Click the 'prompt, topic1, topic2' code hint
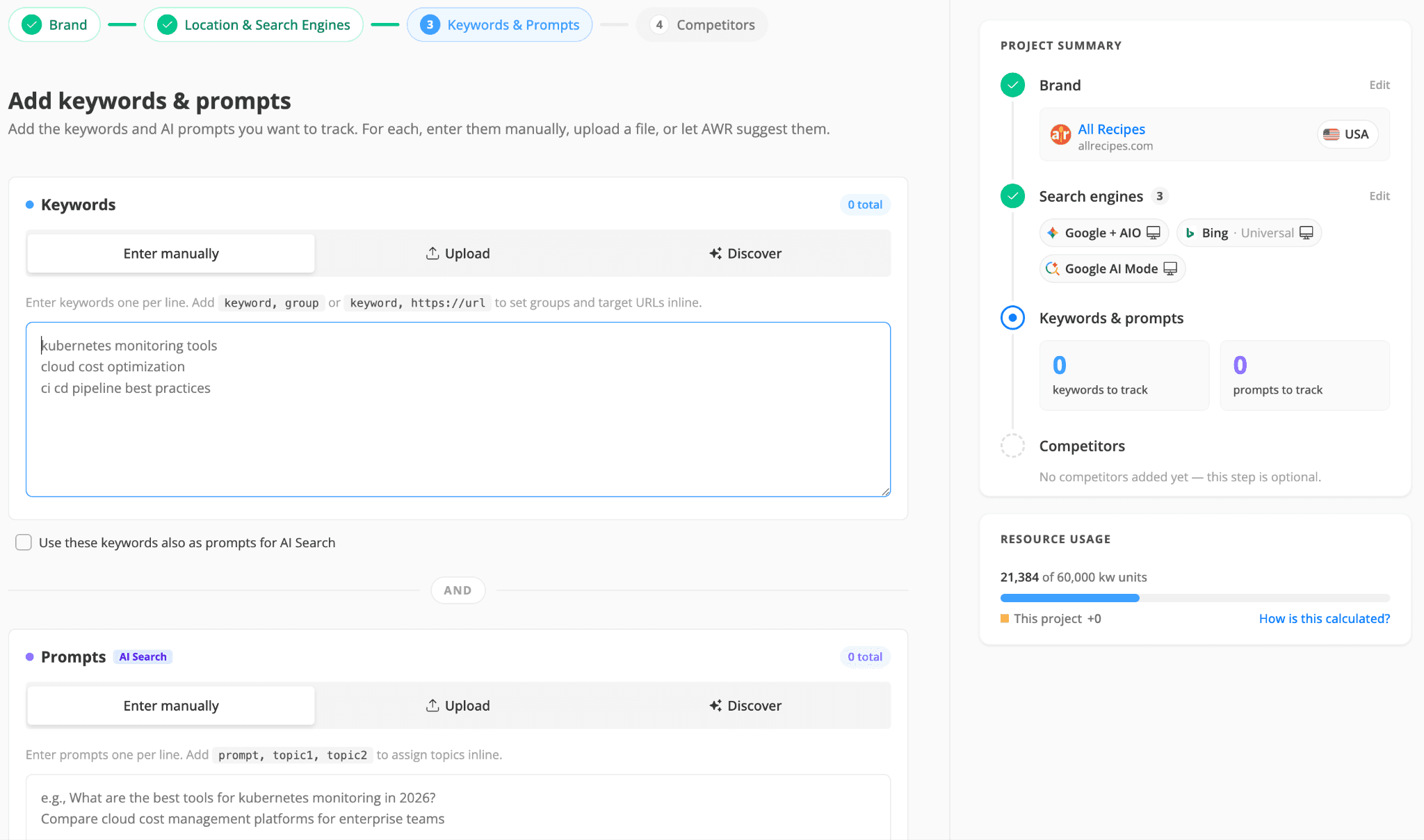Viewport: 1424px width, 840px height. click(x=292, y=754)
